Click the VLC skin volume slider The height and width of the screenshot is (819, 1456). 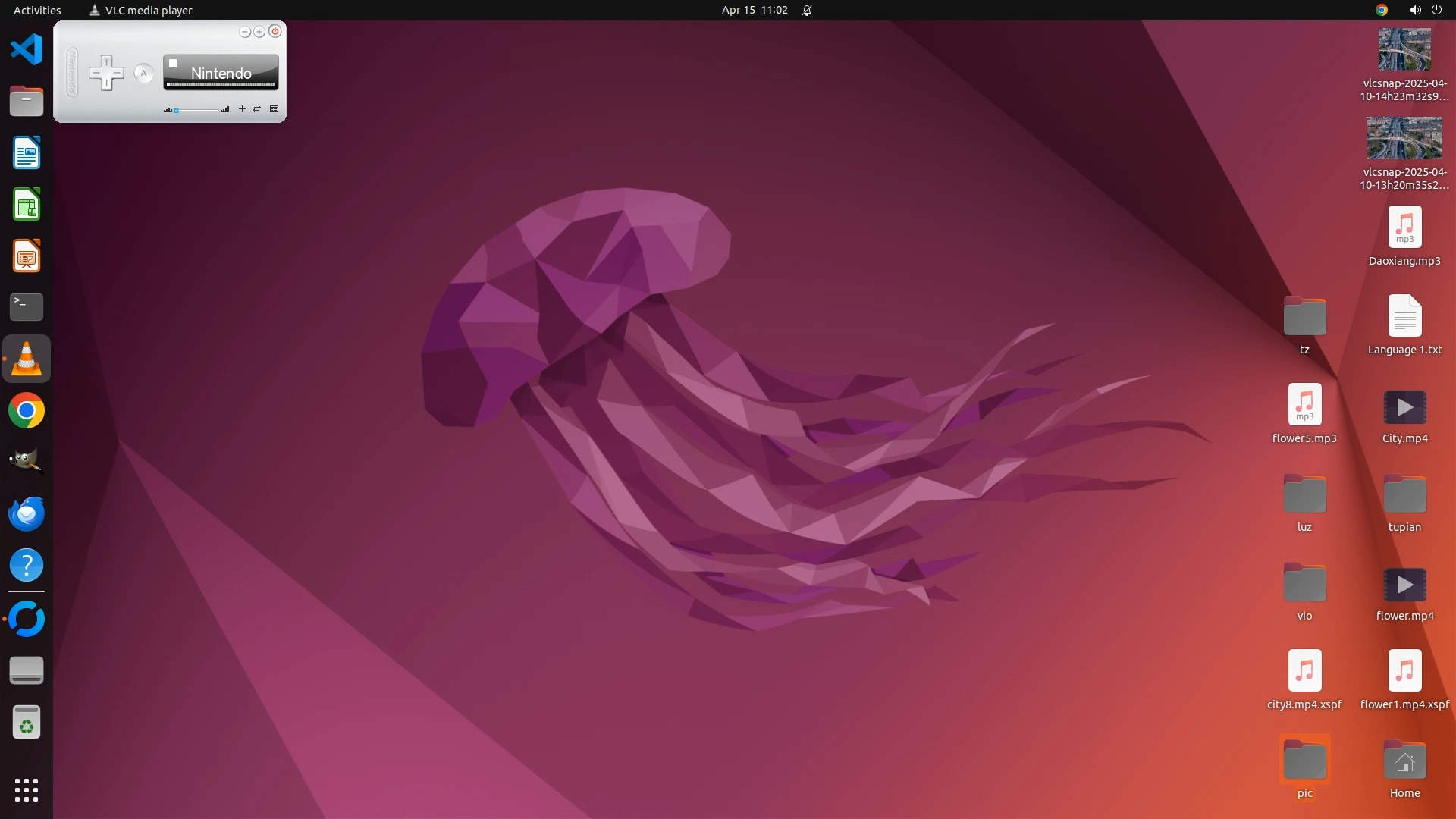coord(196,111)
